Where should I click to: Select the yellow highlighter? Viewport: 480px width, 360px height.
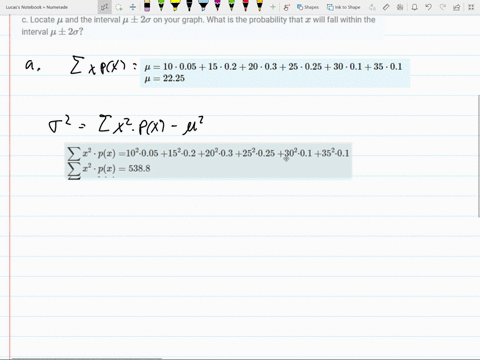coord(175,6)
